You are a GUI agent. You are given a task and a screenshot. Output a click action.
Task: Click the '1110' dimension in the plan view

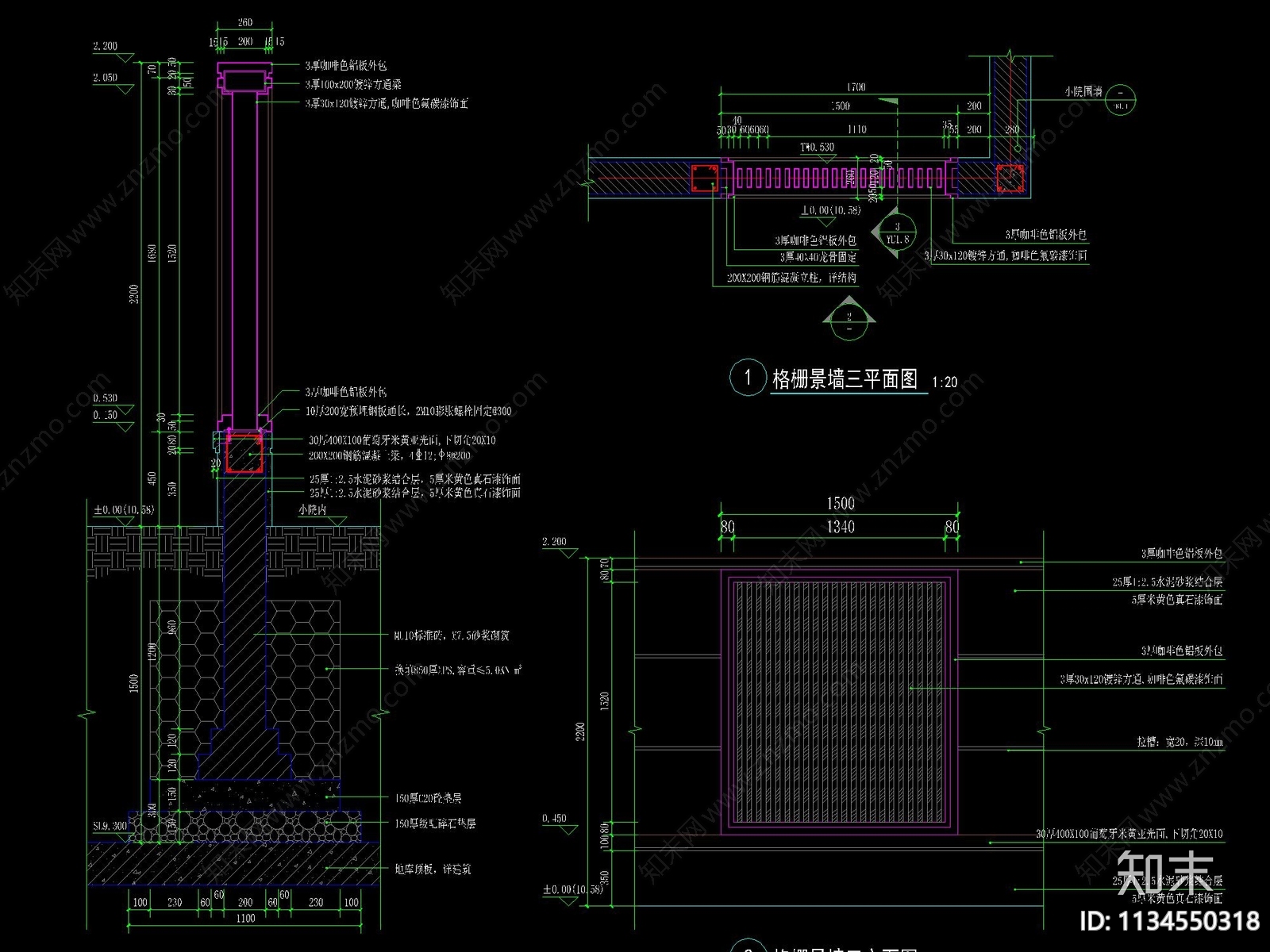tap(856, 129)
